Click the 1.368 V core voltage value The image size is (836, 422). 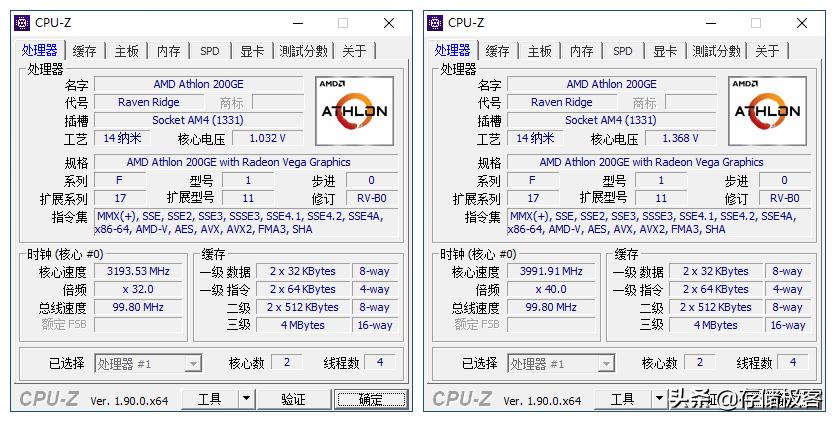tap(680, 139)
